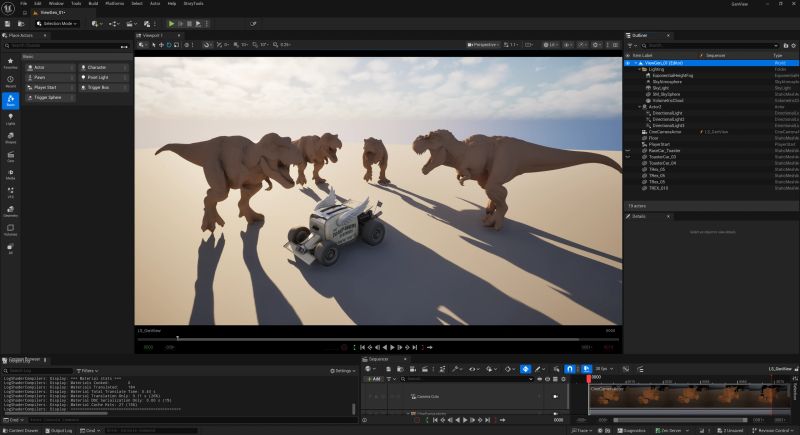Collapse the Lighting folder in Outliner
Screen dimensions: 800x435
click(641, 69)
